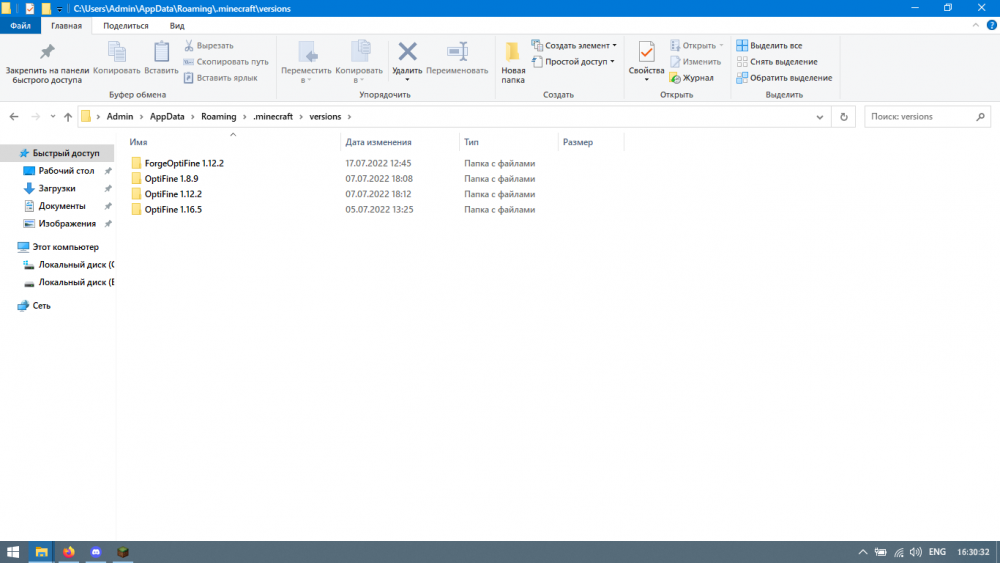Pin folder to Quick Access panel
Screen dimensions: 1000x563
click(47, 62)
